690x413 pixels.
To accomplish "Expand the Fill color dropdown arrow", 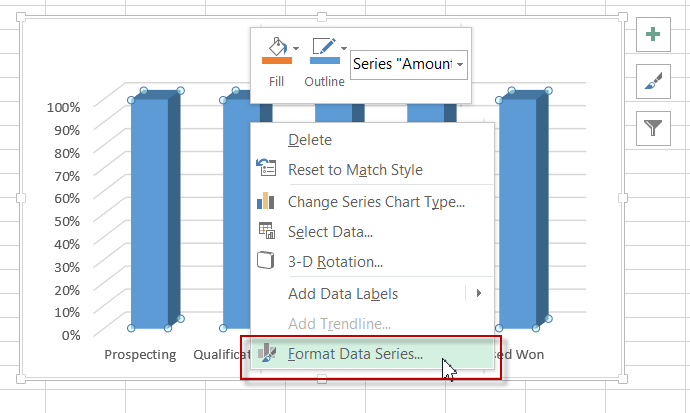I will point(296,48).
